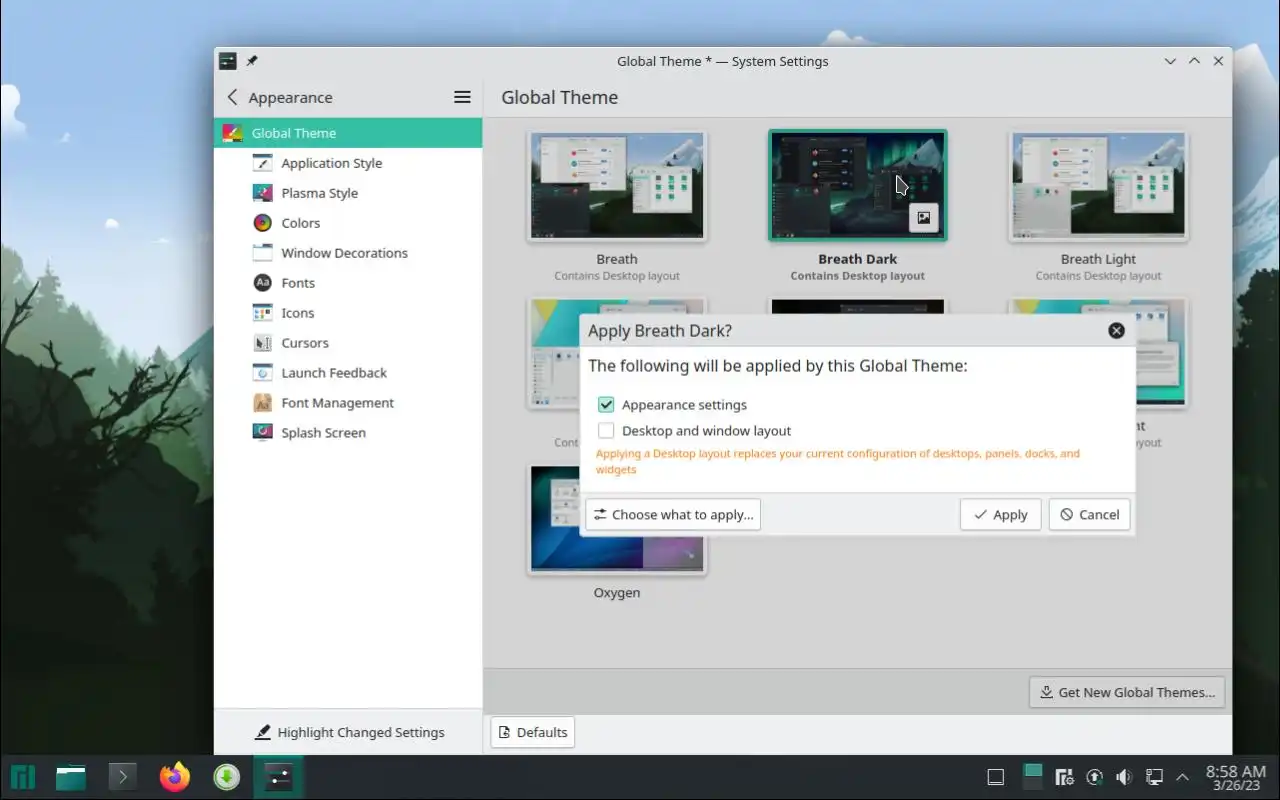Close the Apply Breath Dark dialog

point(1117,331)
